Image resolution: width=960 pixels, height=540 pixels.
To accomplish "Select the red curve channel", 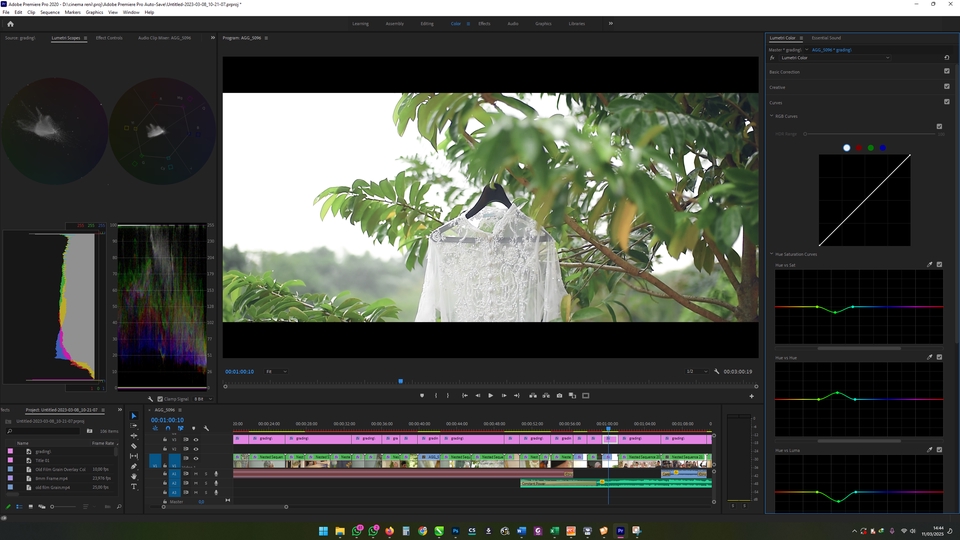I will 858,148.
